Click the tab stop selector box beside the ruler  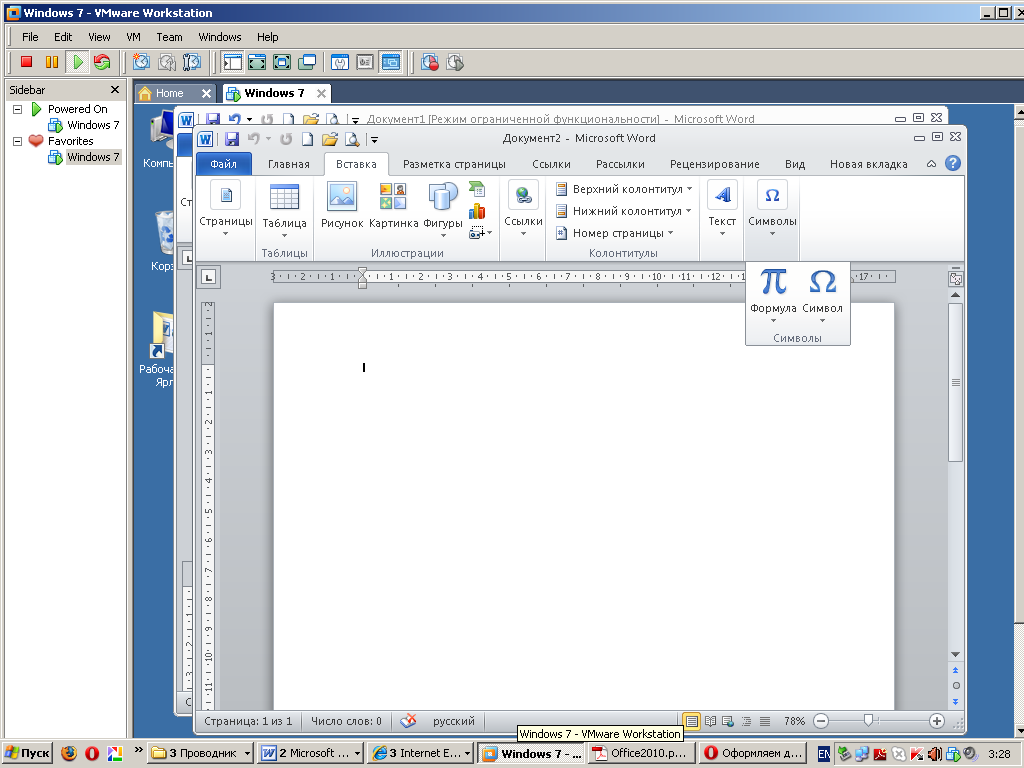coord(208,277)
